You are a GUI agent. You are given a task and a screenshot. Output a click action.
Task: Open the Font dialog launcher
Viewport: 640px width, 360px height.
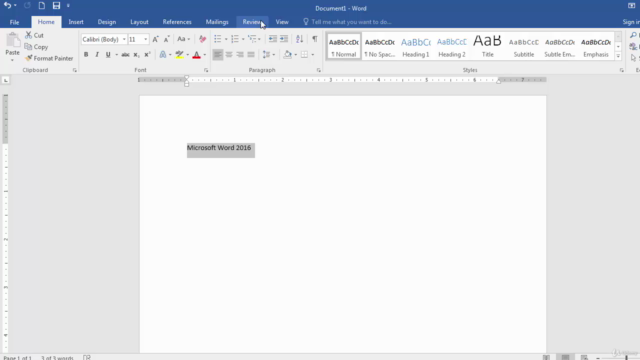pyautogui.click(x=206, y=70)
